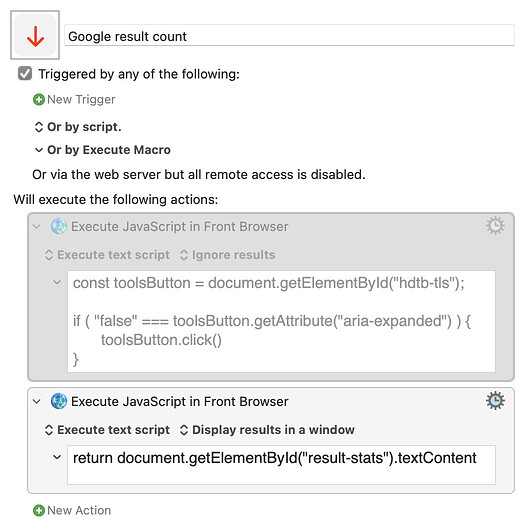Open 'Execute text script' dropdown in second action

click(x=107, y=430)
